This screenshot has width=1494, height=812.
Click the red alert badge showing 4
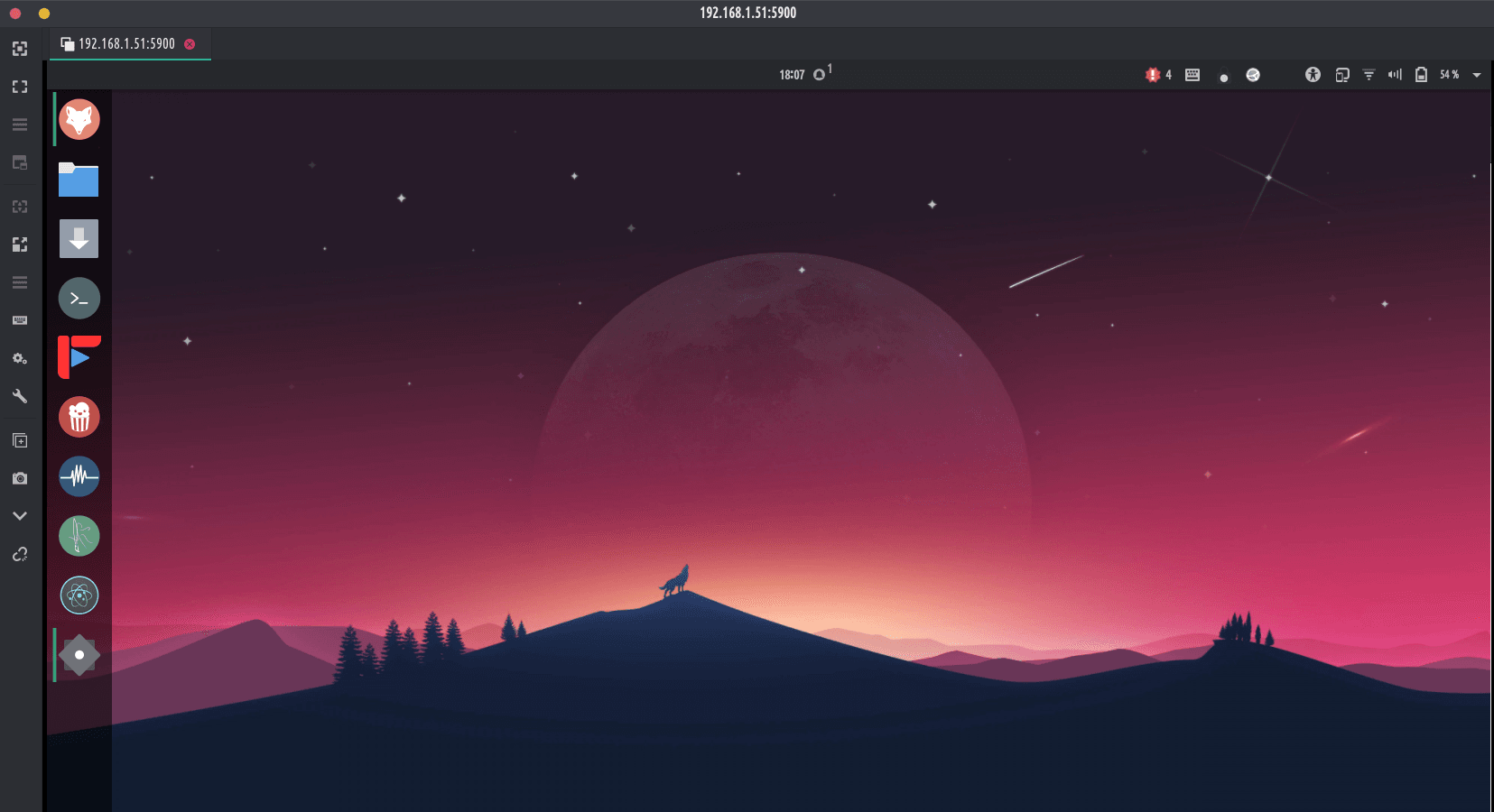coord(1158,75)
